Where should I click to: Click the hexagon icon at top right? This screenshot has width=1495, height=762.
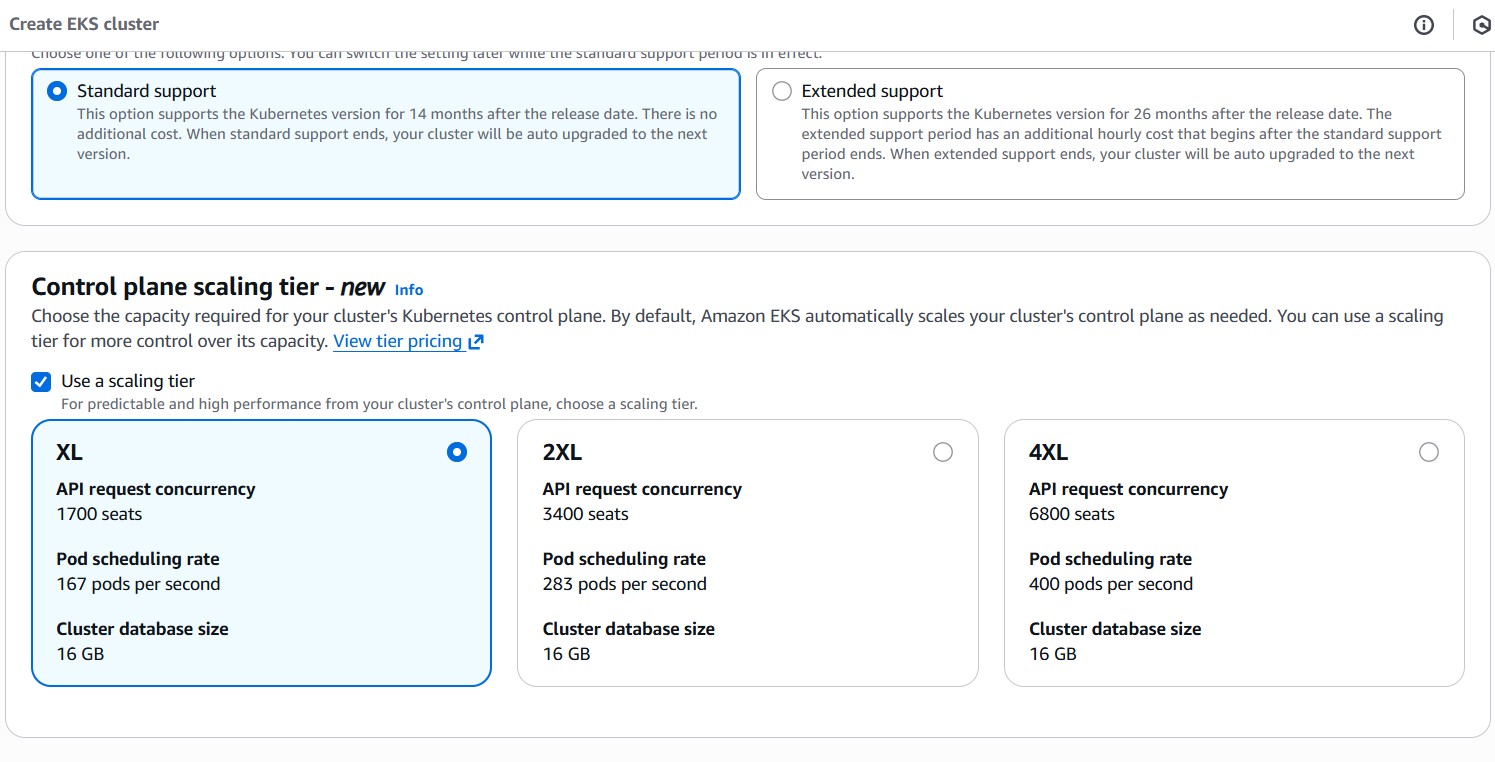(1481, 25)
